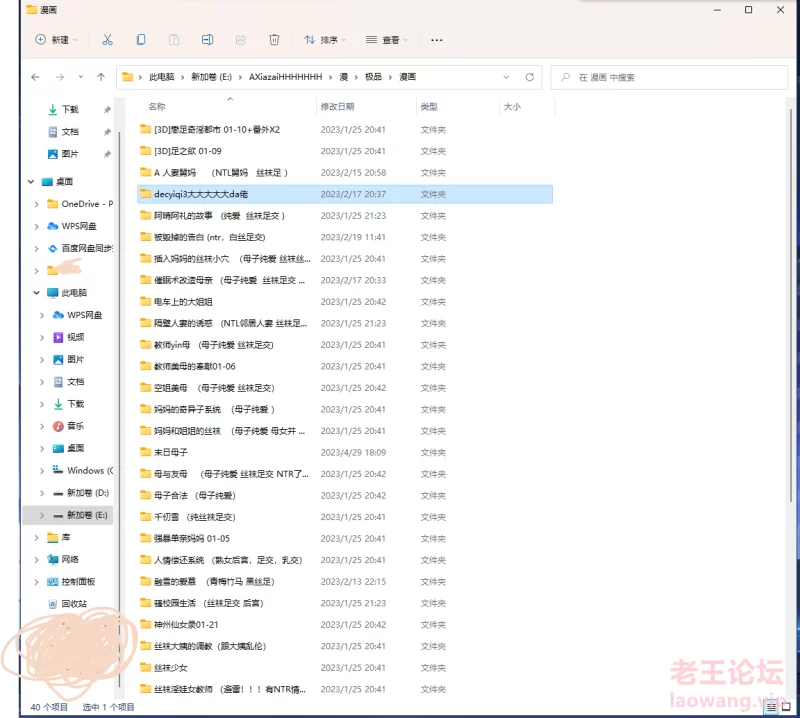Collapse the 此电脑 tree node
The height and width of the screenshot is (718, 800).
coord(36,293)
